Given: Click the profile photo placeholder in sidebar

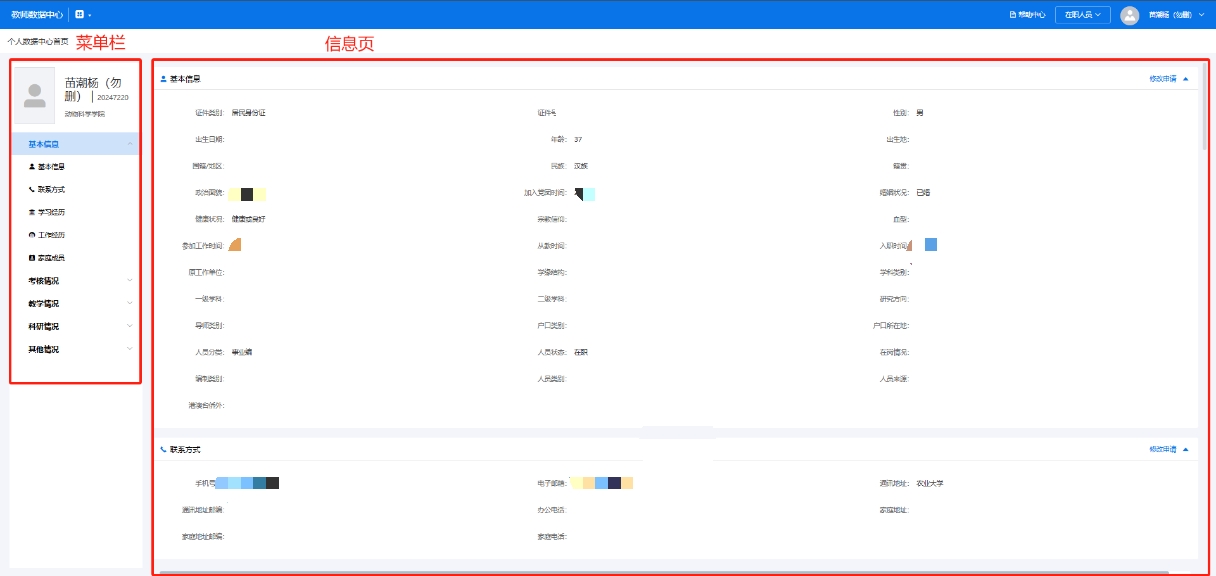Looking at the screenshot, I should [x=35, y=95].
